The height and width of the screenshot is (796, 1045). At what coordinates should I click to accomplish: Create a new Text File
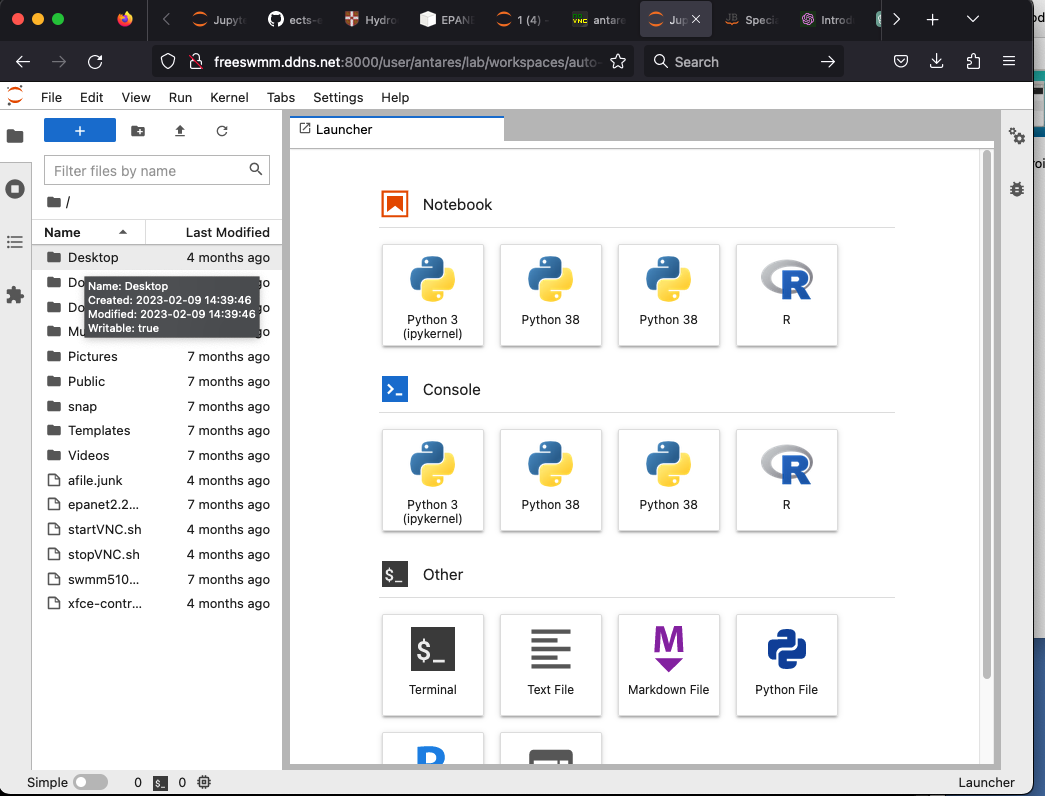550,665
